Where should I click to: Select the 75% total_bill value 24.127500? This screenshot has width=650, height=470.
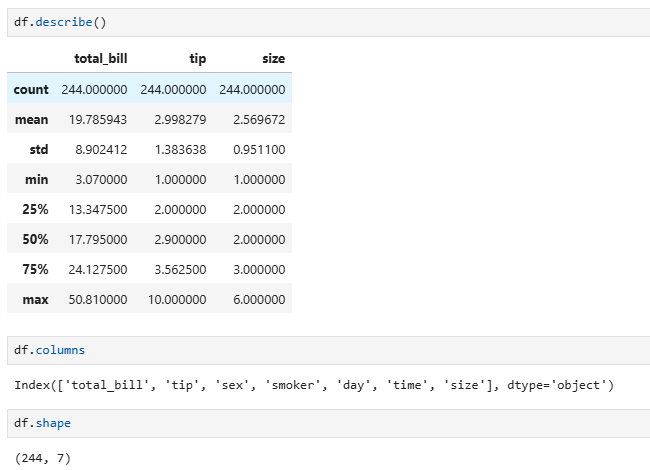click(x=94, y=269)
